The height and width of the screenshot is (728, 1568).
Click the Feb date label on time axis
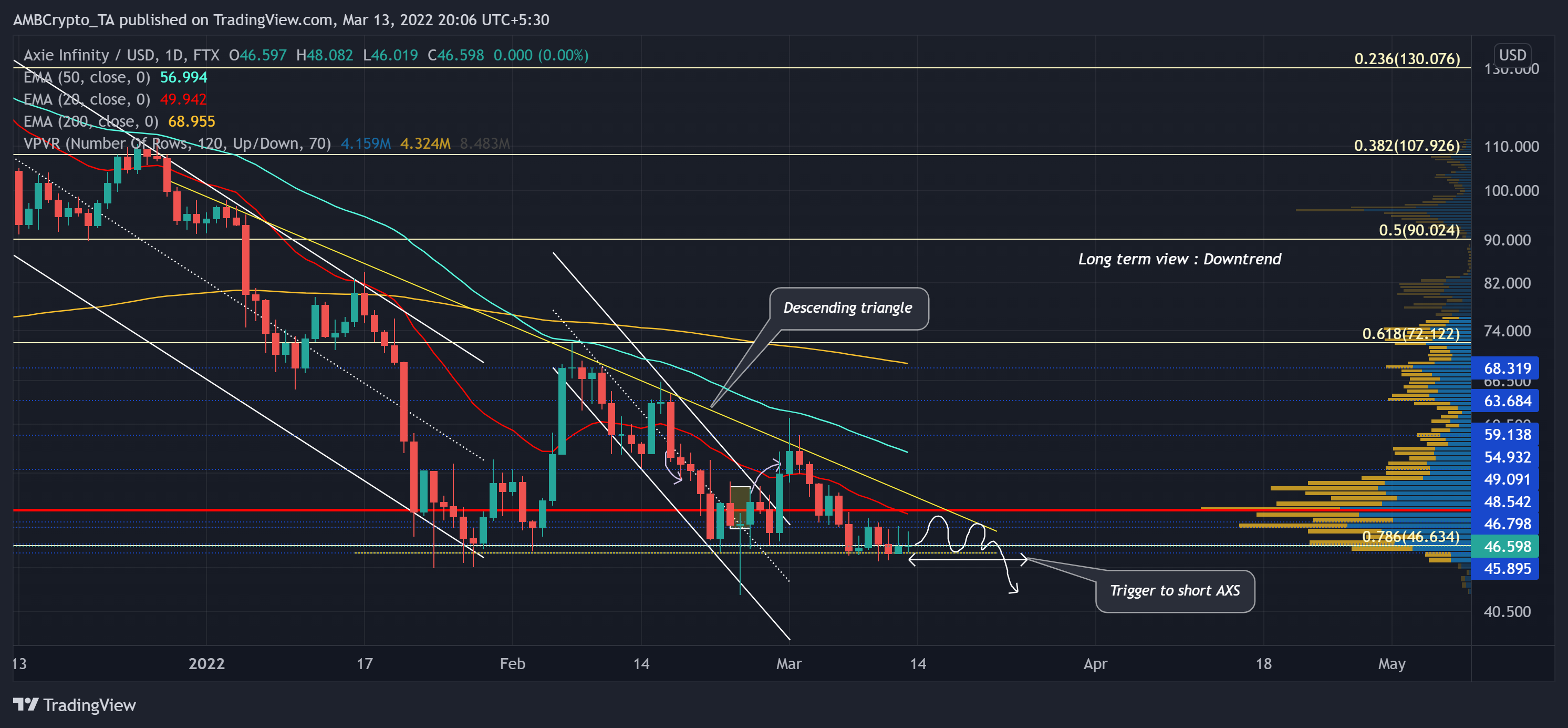(x=513, y=663)
